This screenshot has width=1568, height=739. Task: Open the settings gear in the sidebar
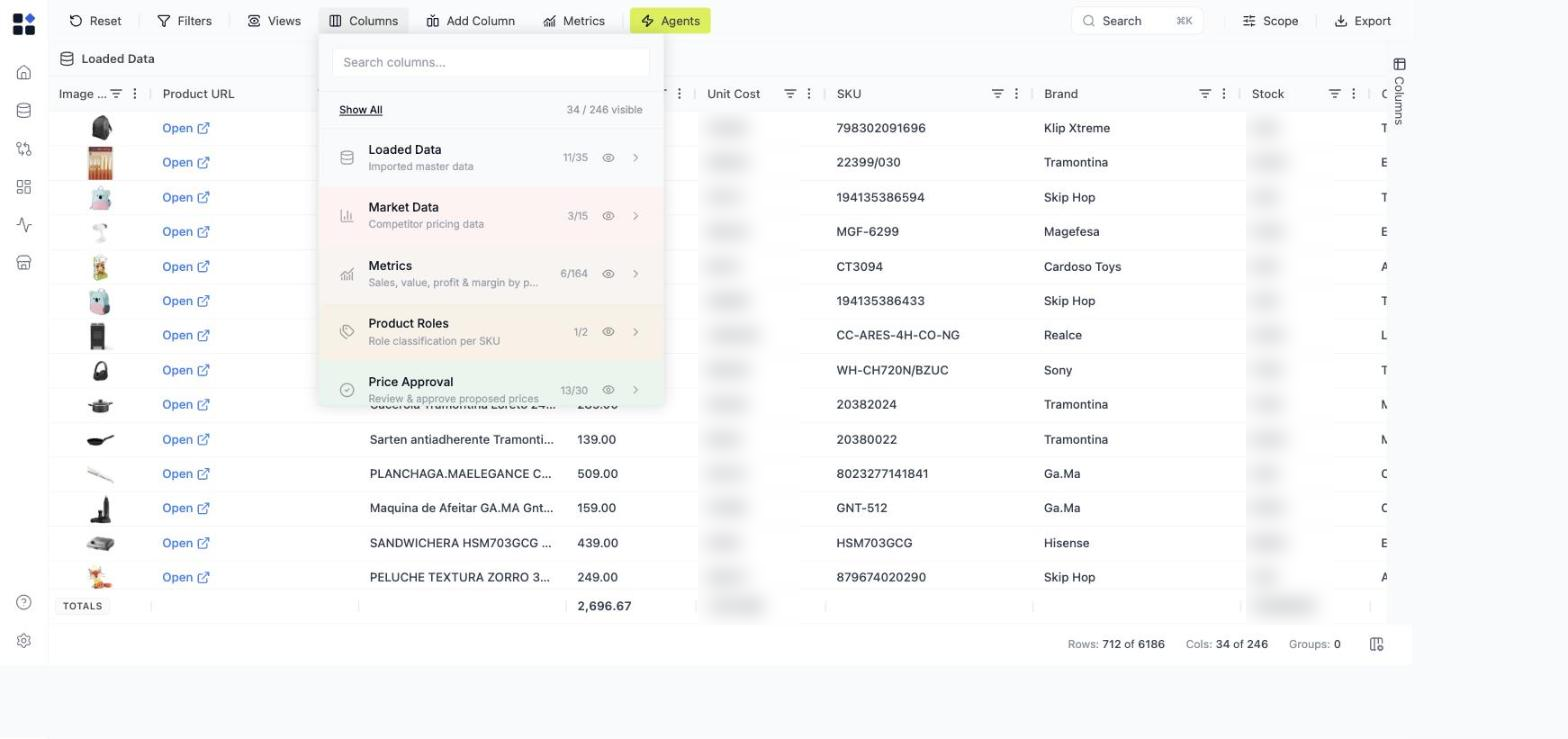24,641
